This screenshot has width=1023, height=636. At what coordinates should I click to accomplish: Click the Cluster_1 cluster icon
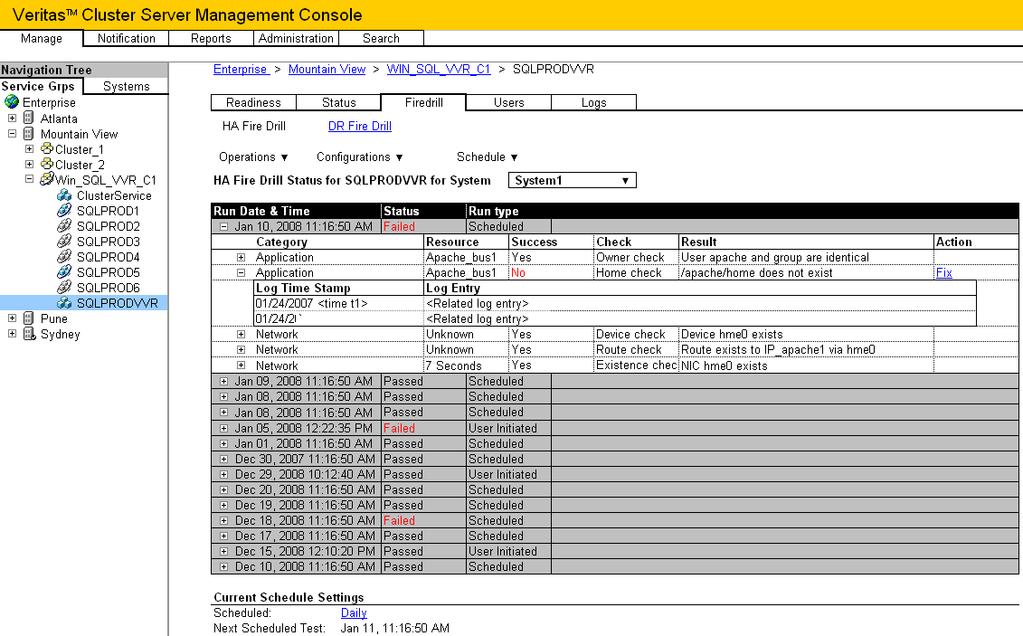coord(47,149)
